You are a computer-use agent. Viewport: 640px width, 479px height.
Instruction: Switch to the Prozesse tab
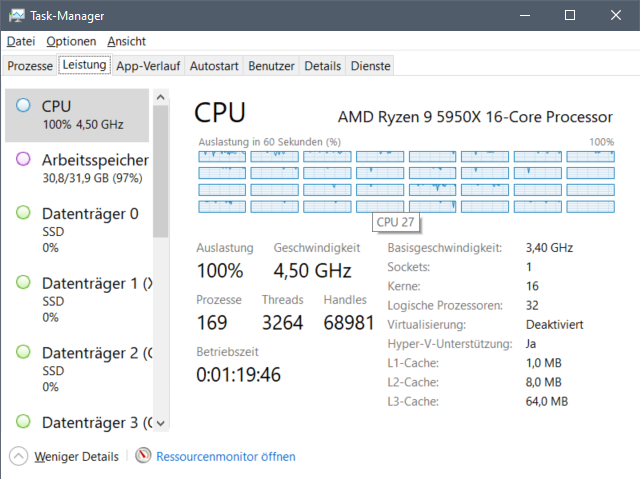tap(30, 66)
